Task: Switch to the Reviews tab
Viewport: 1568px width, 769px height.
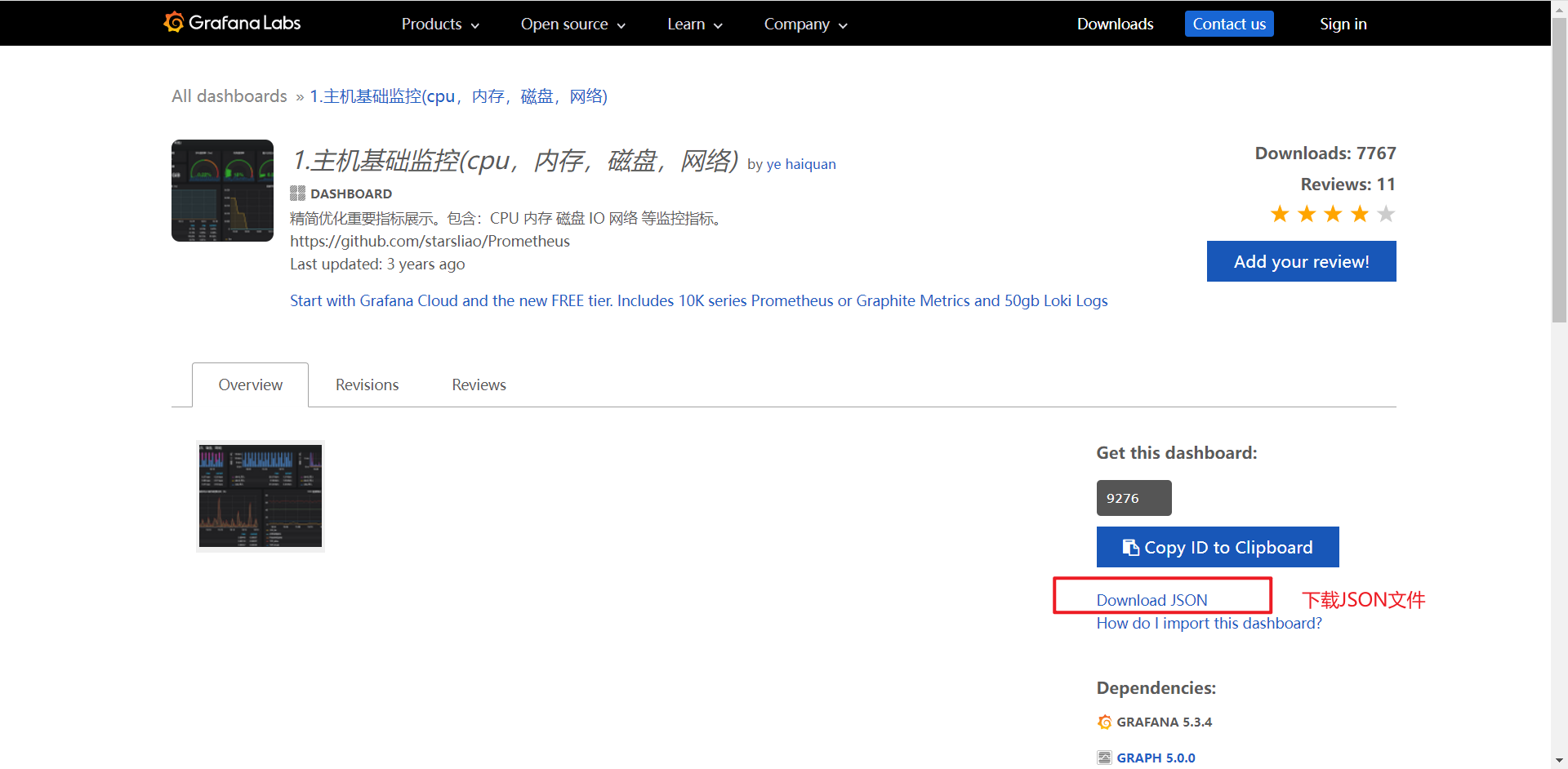Action: [479, 384]
